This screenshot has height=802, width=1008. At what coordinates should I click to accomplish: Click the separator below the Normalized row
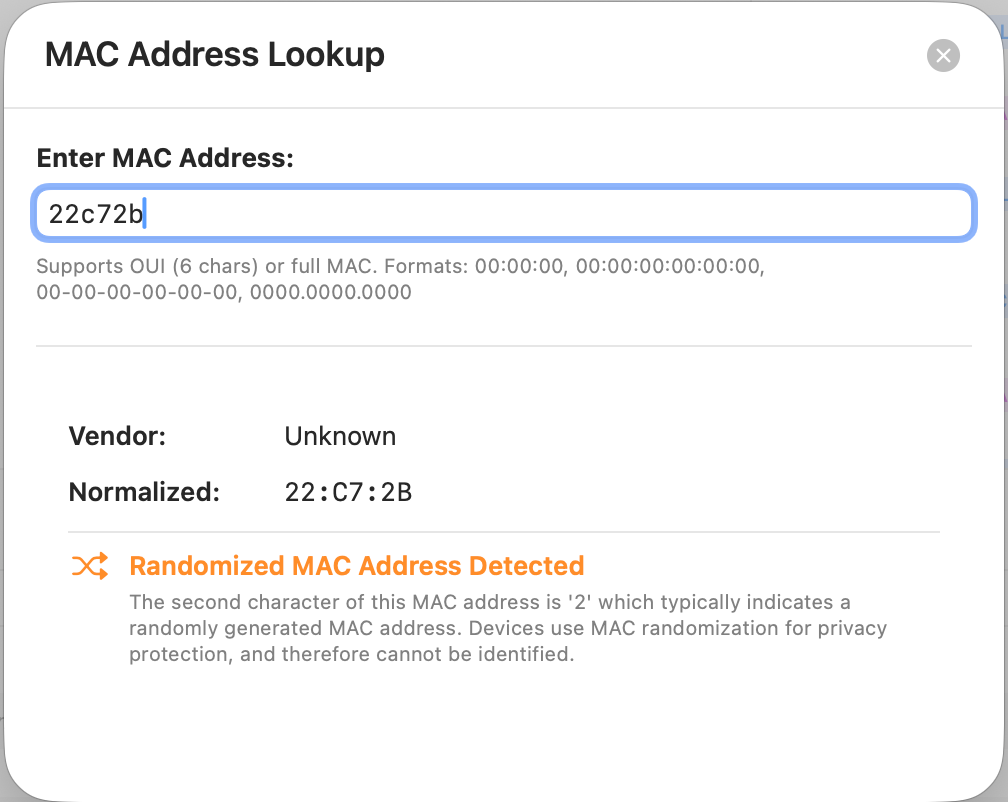pos(503,532)
